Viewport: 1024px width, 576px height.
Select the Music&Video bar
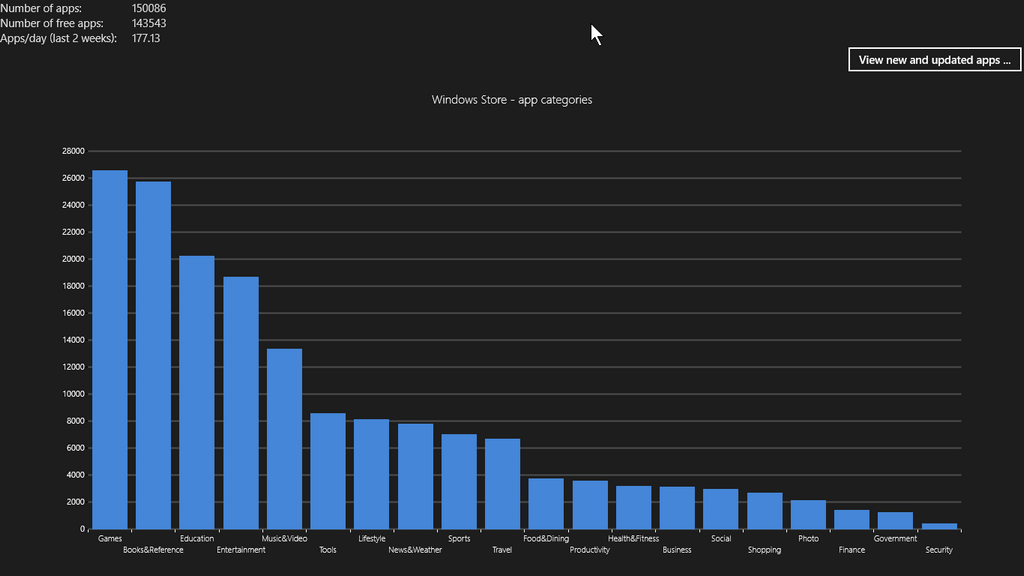tap(284, 439)
